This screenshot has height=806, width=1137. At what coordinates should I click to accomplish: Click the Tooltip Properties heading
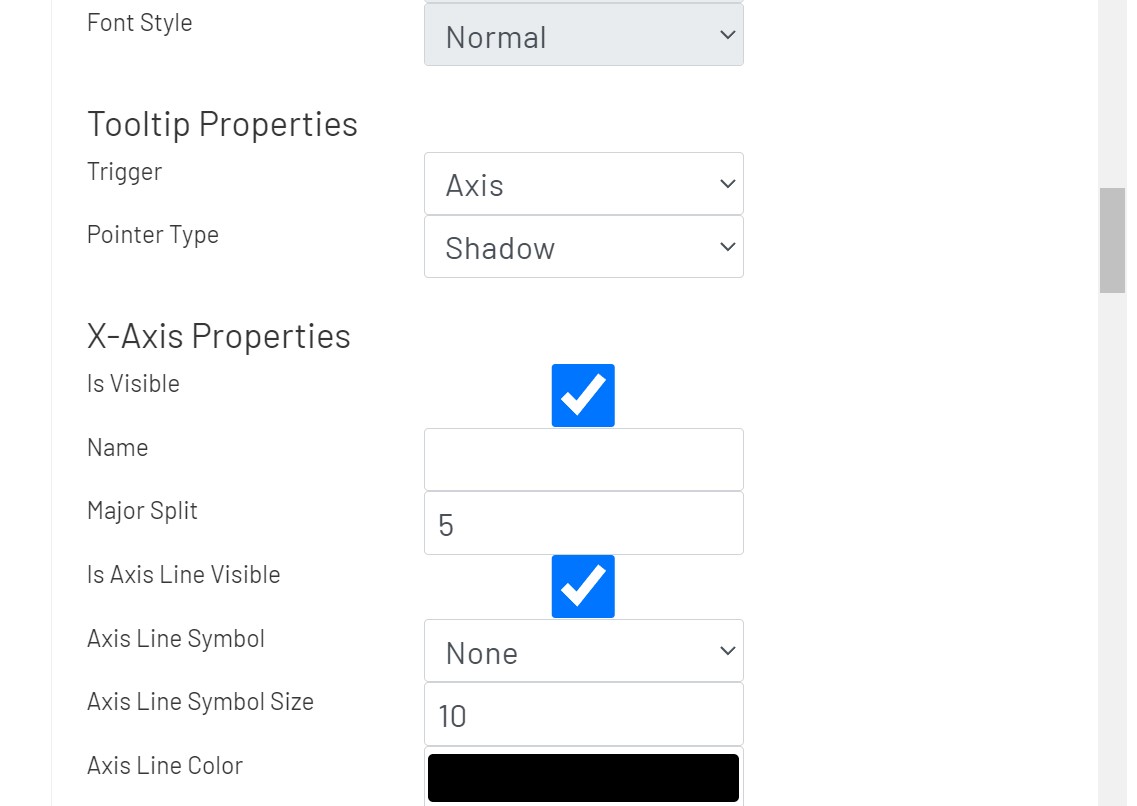tap(222, 124)
